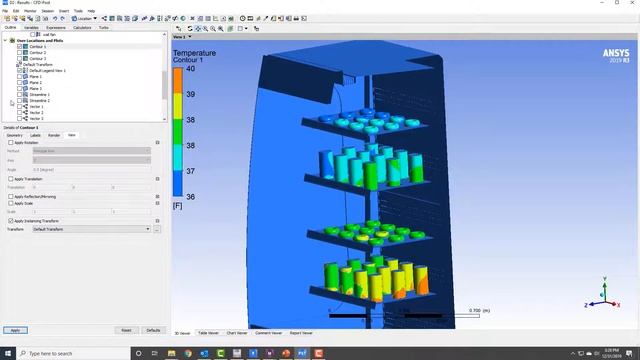The width and height of the screenshot is (640, 360).
Task: Open Task View on the taskbar
Action: 155,353
